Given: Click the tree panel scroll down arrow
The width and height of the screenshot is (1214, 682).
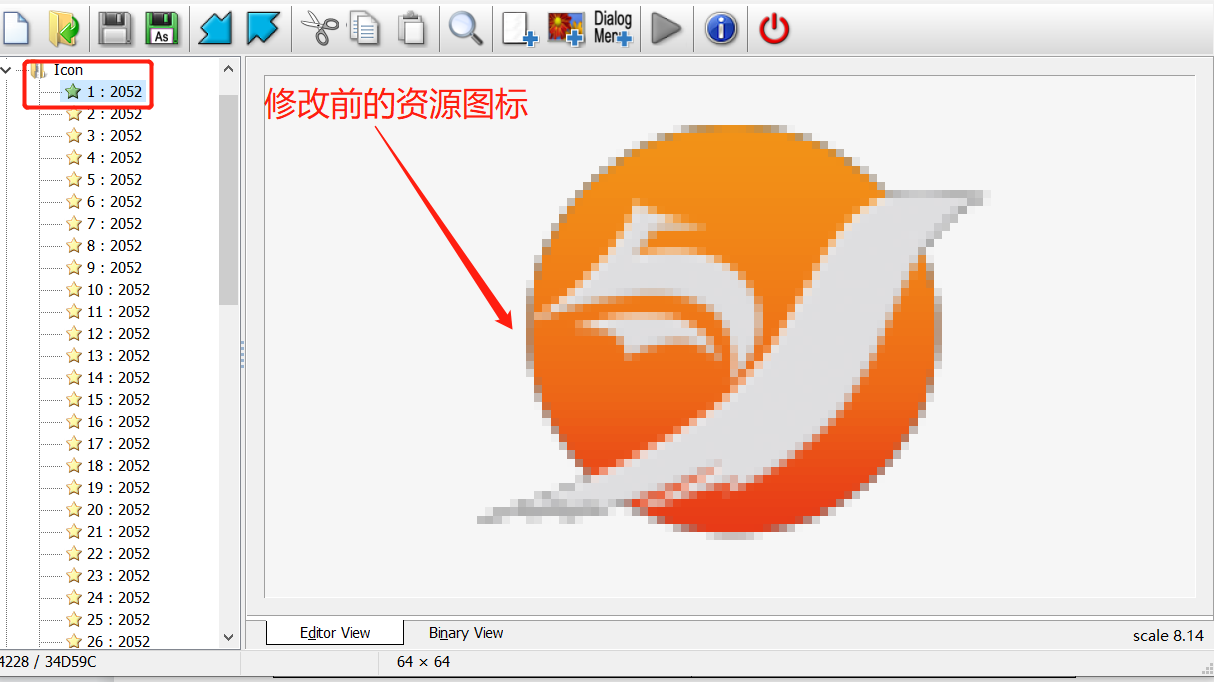Looking at the screenshot, I should [228, 637].
